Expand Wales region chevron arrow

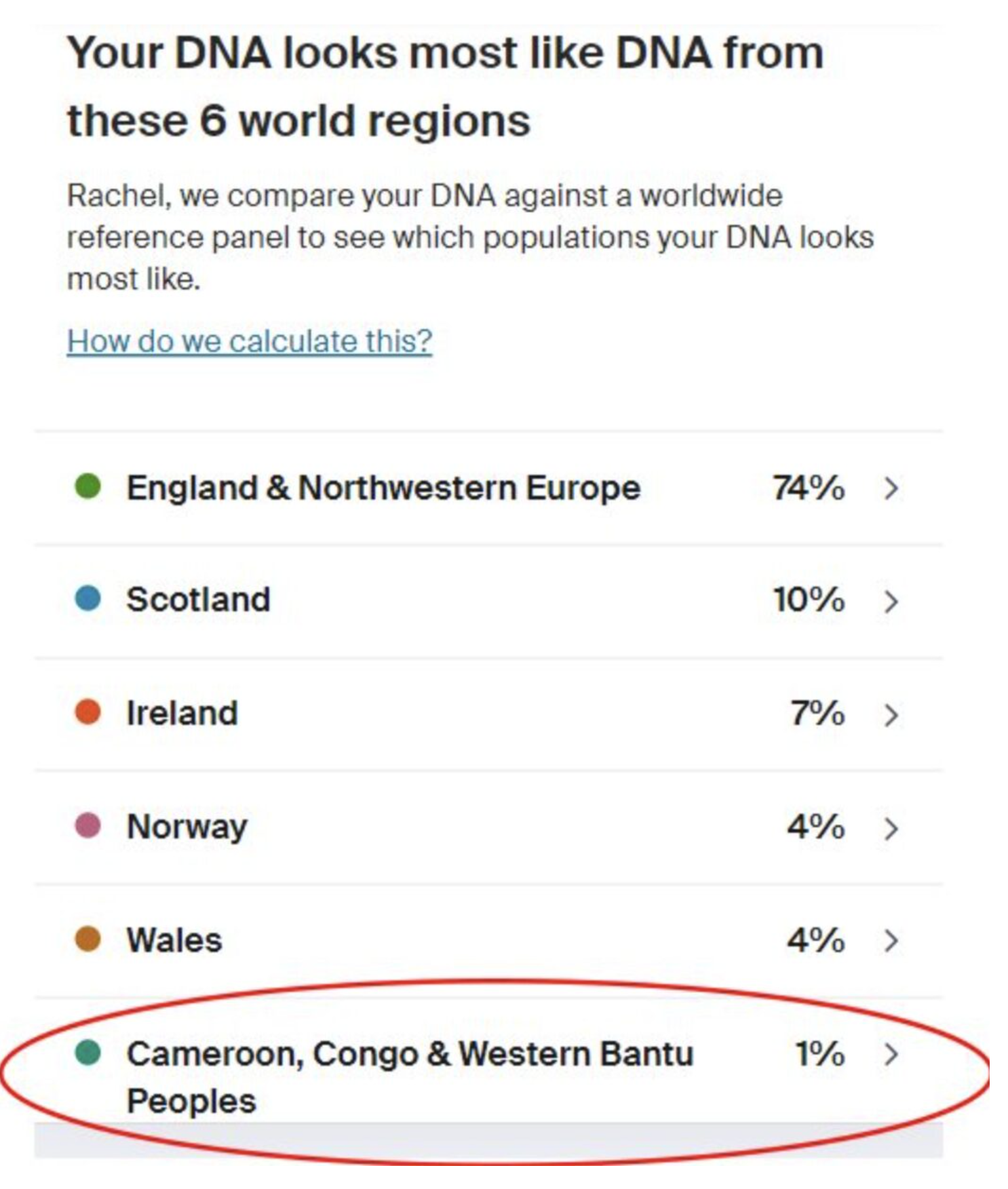[891, 940]
